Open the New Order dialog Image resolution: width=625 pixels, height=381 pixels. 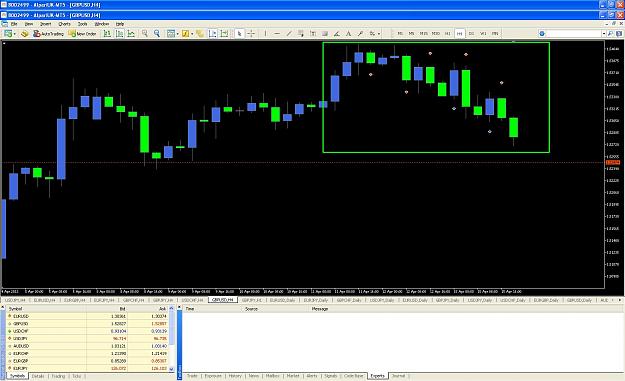[x=83, y=34]
